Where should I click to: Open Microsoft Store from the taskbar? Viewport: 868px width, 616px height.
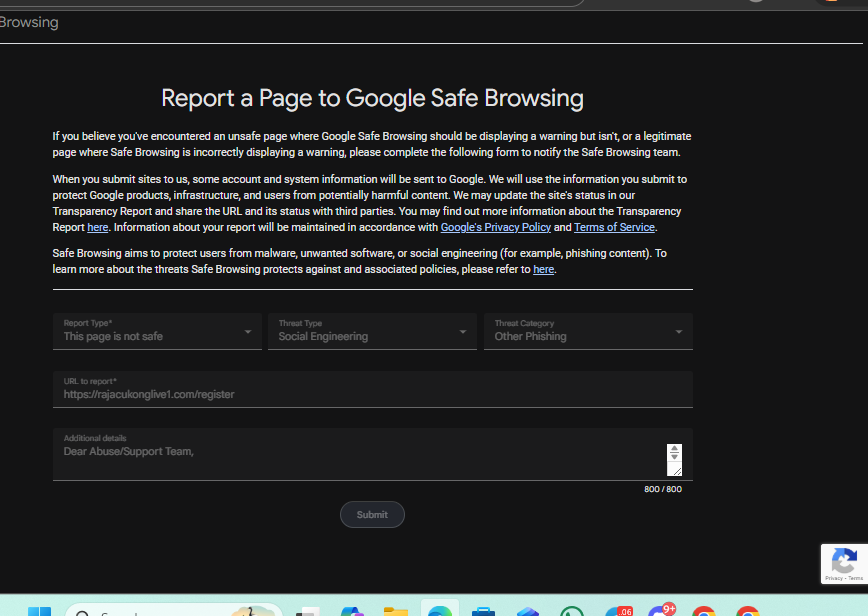pyautogui.click(x=483, y=611)
